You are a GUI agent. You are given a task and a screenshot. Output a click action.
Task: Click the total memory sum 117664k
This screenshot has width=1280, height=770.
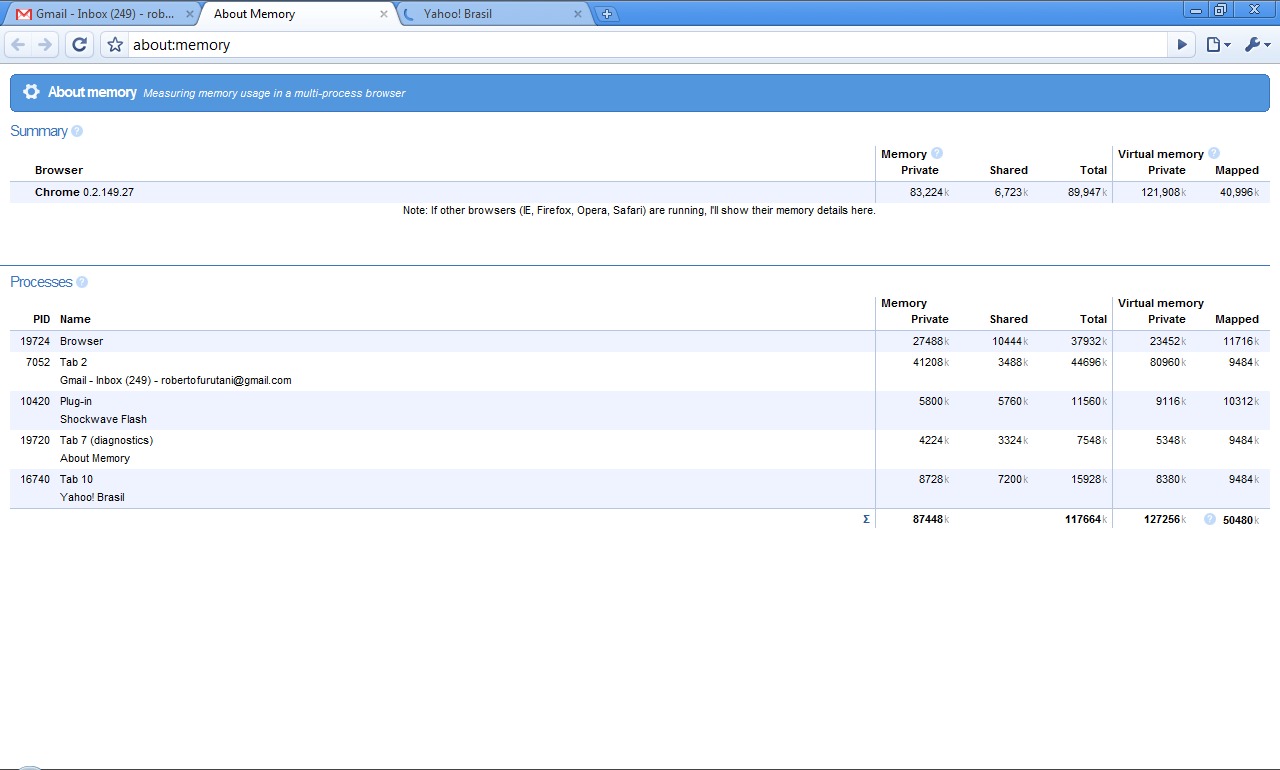point(1086,519)
